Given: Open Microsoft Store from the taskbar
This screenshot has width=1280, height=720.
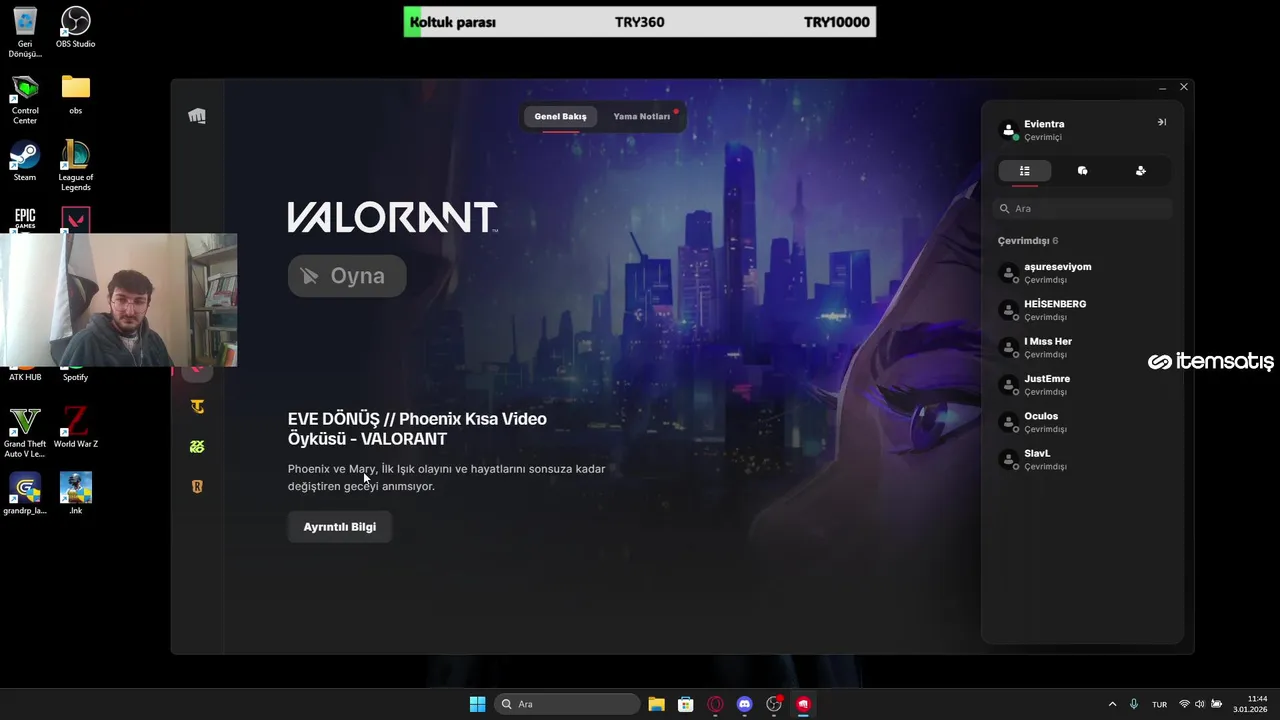Looking at the screenshot, I should pyautogui.click(x=686, y=704).
